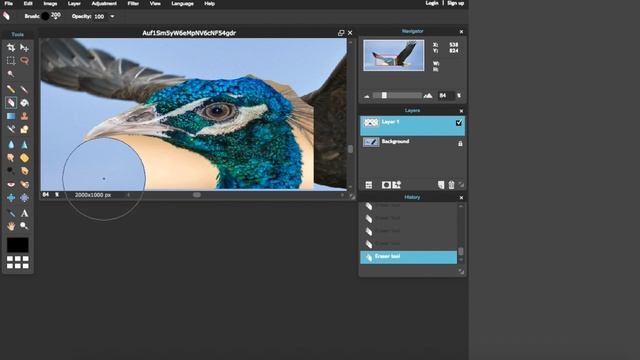Select the Hand pan tool
The image size is (640, 360).
(x=11, y=226)
